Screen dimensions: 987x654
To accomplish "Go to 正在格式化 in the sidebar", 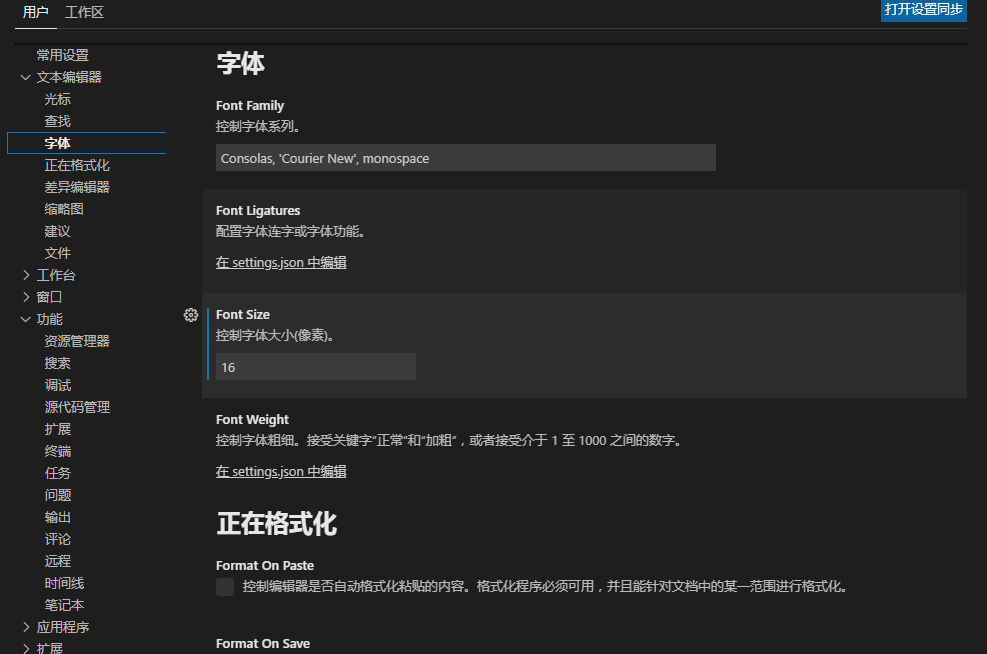I will [77, 165].
